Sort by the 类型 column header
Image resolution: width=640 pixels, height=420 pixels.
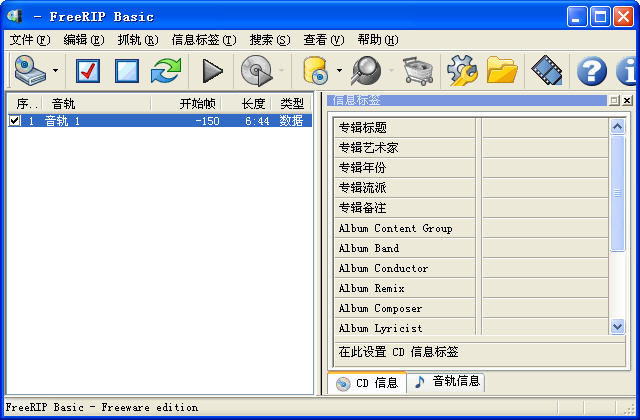click(291, 104)
